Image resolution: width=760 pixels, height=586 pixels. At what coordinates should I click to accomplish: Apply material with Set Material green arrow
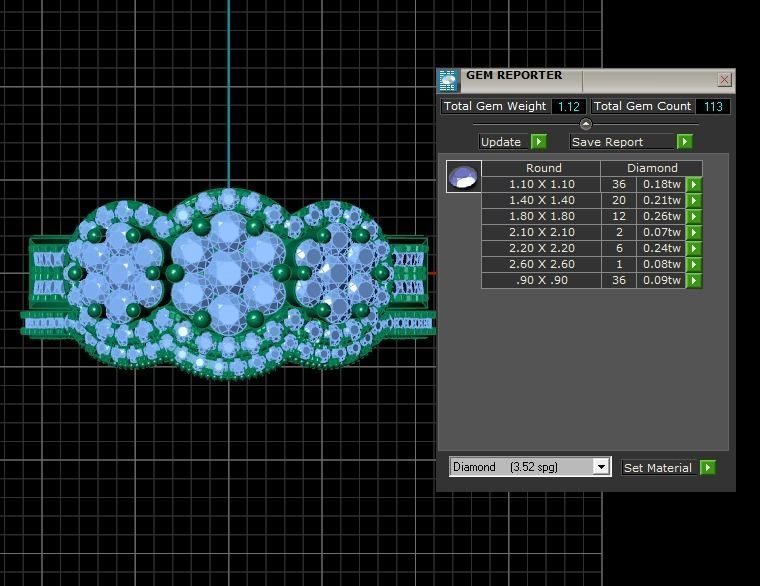pos(708,467)
